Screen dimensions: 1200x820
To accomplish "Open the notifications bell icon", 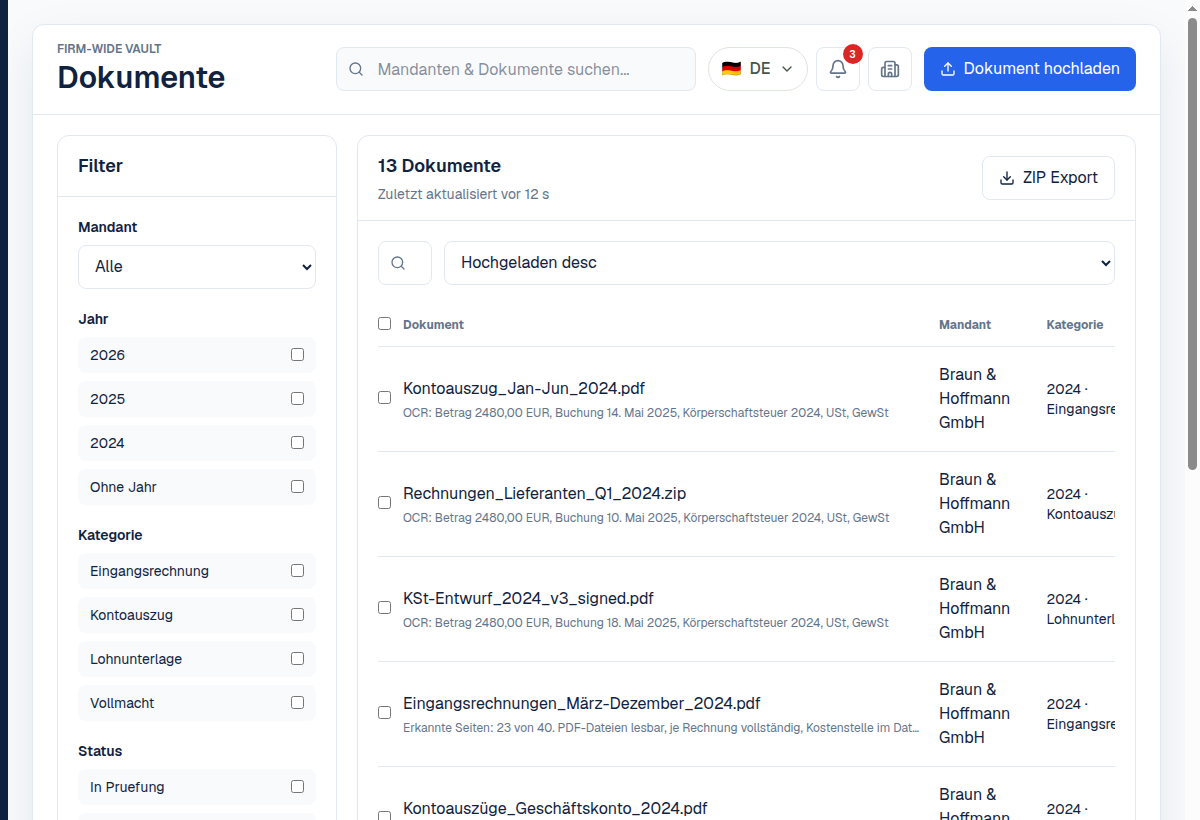I will [838, 69].
